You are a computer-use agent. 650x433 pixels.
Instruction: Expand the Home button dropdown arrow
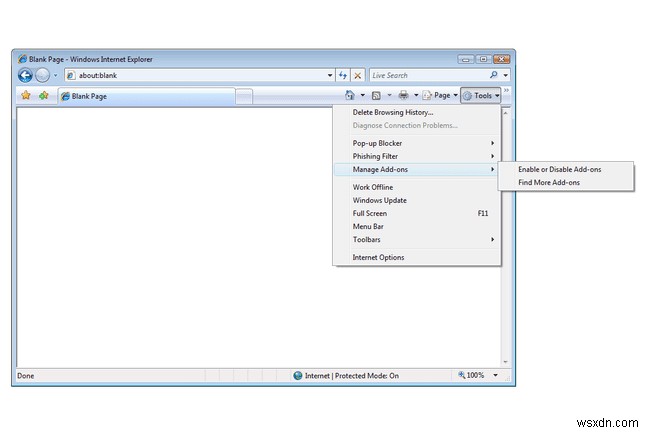(x=363, y=96)
